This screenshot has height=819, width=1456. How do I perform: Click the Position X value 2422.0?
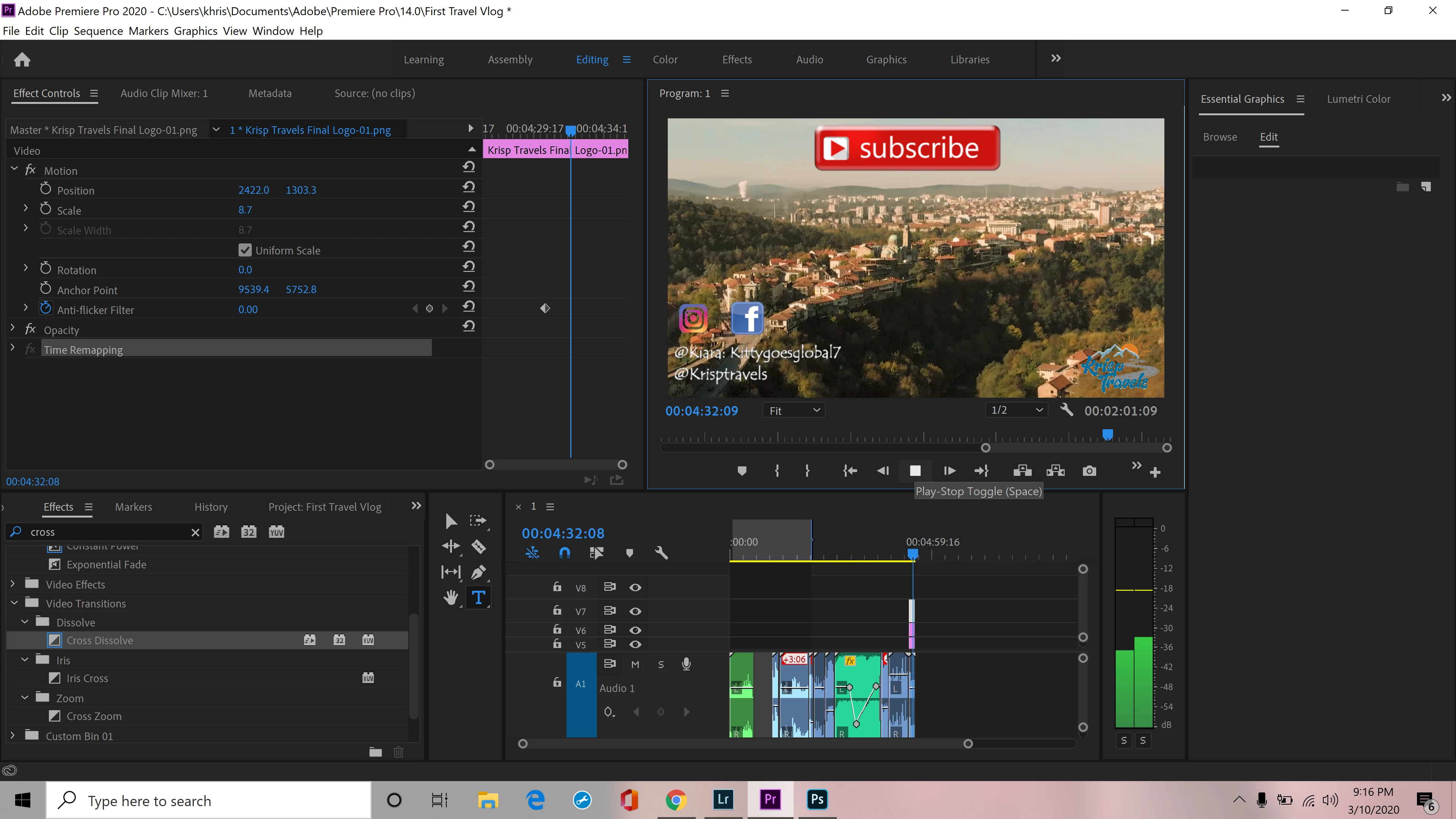(x=253, y=190)
